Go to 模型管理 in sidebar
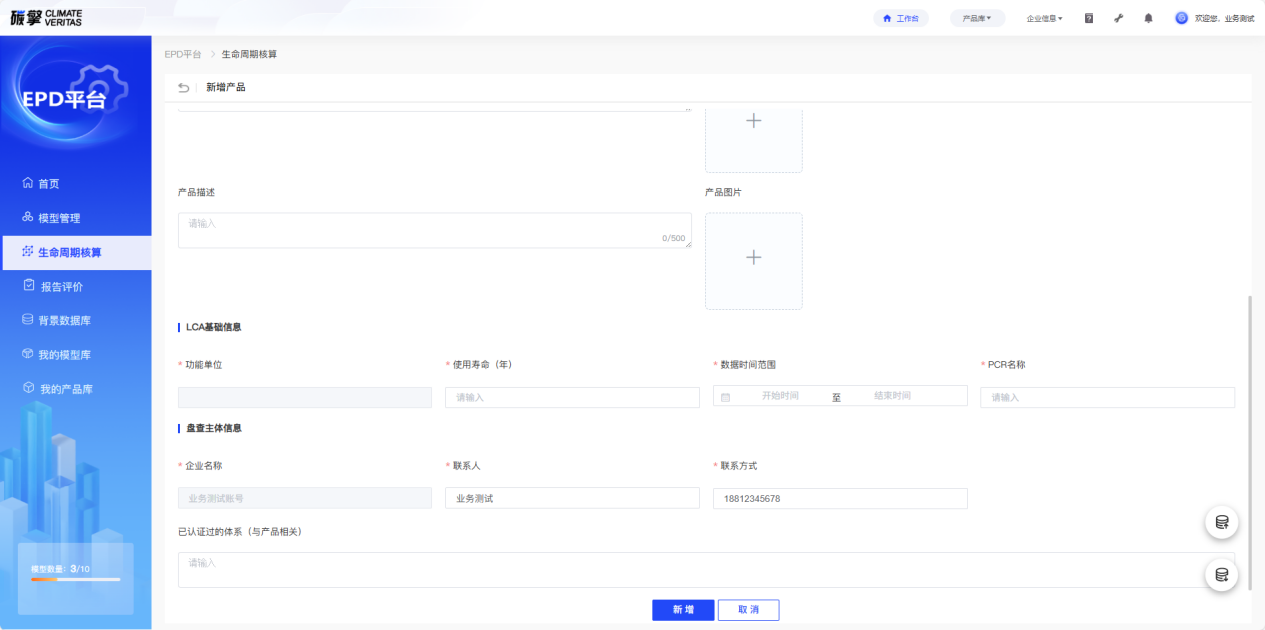Screen dimensions: 1265x630 (x=59, y=218)
